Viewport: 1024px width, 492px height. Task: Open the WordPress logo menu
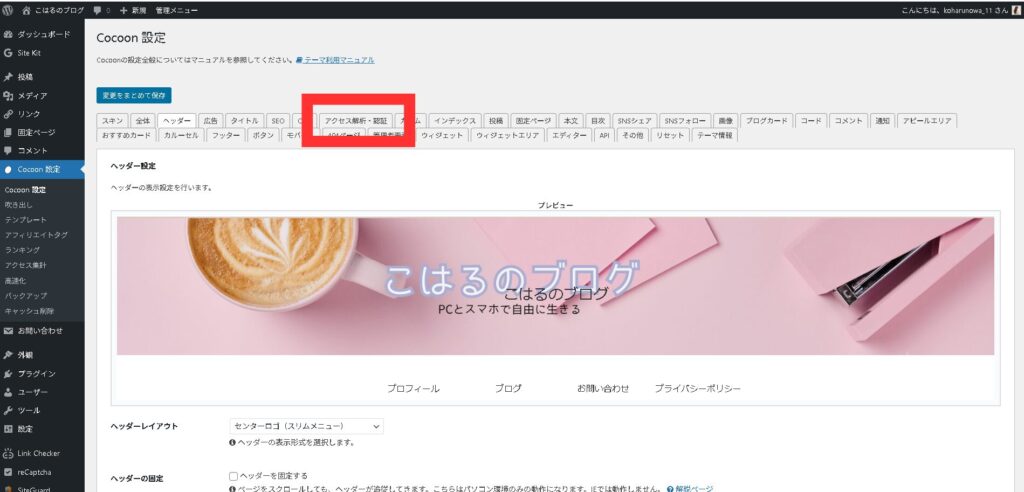8,10
